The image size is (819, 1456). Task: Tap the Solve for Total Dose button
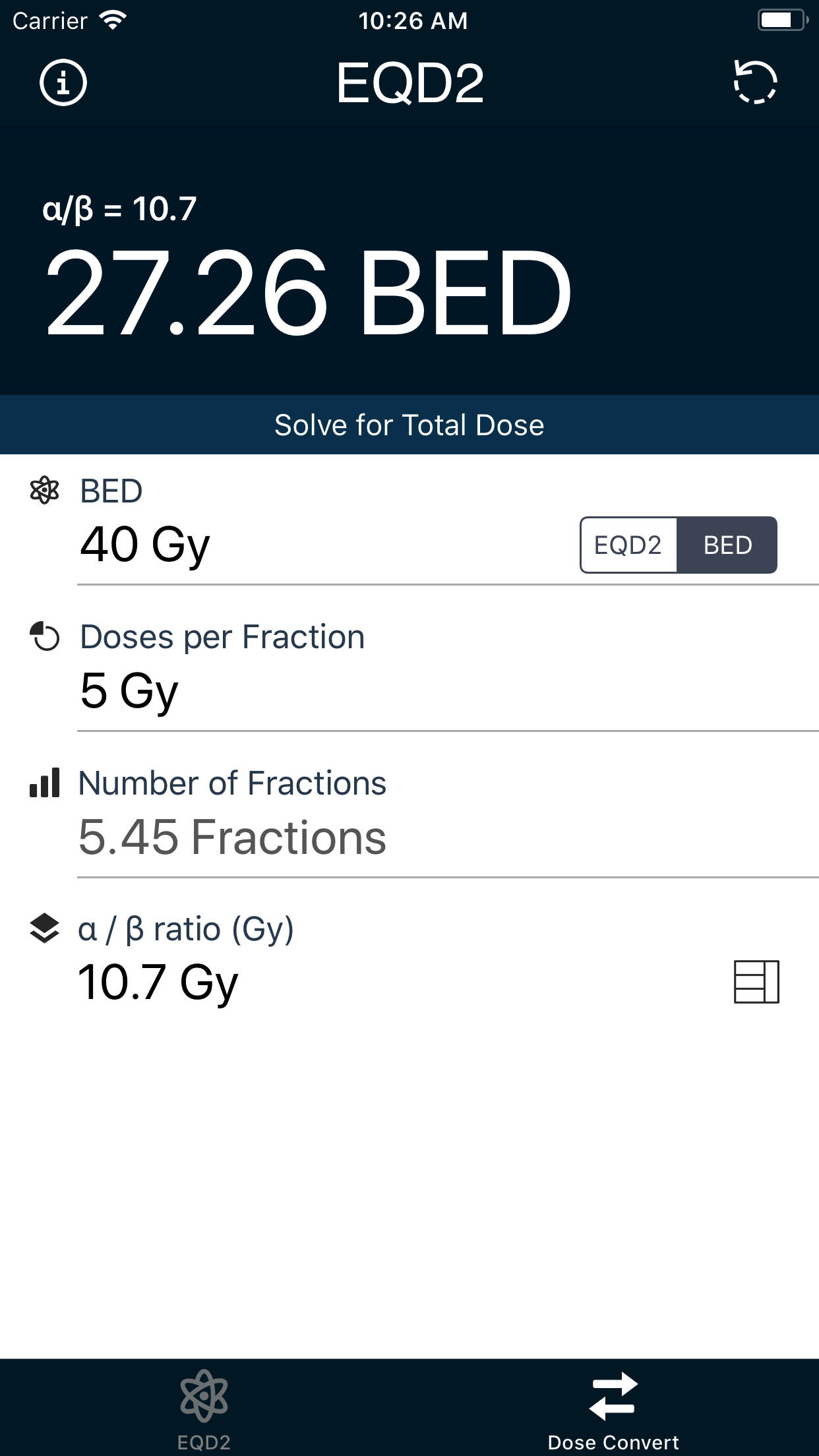pyautogui.click(x=409, y=425)
